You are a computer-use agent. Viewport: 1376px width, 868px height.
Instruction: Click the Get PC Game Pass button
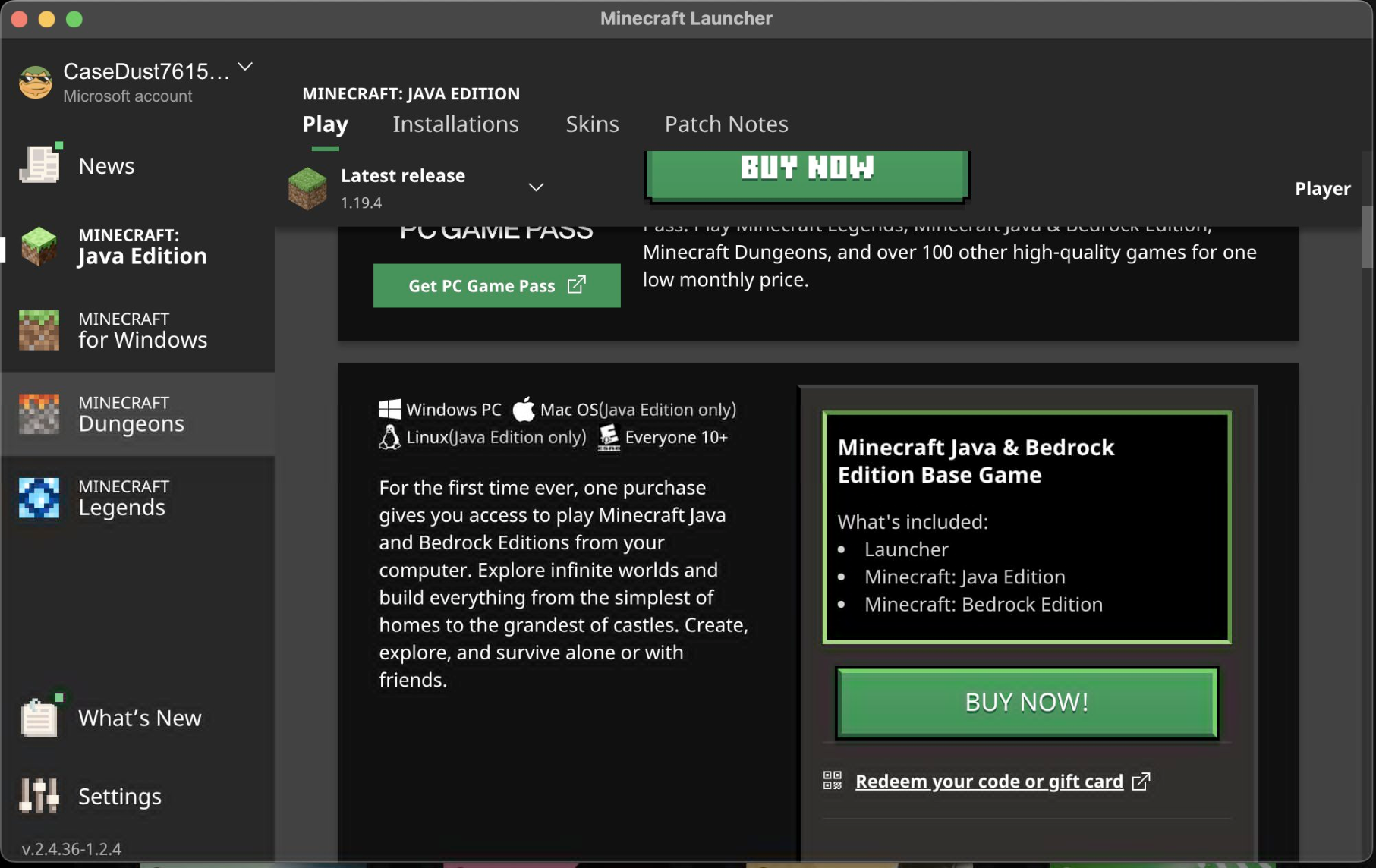click(496, 286)
